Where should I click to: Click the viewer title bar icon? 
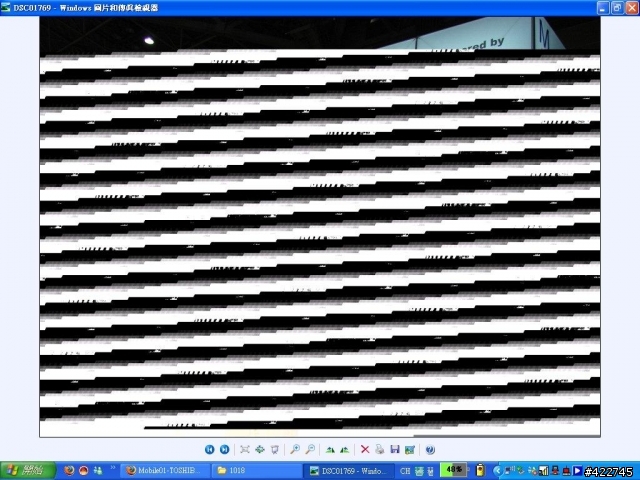coord(6,7)
